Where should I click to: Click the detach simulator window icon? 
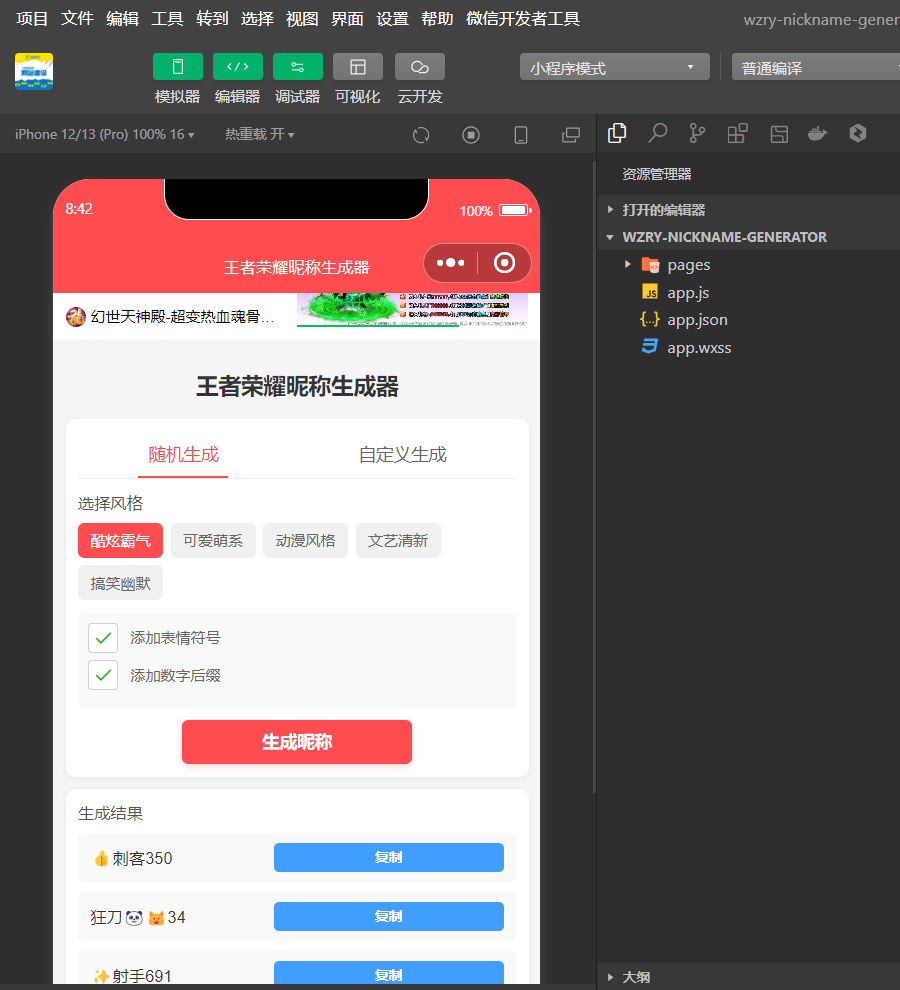pos(571,135)
